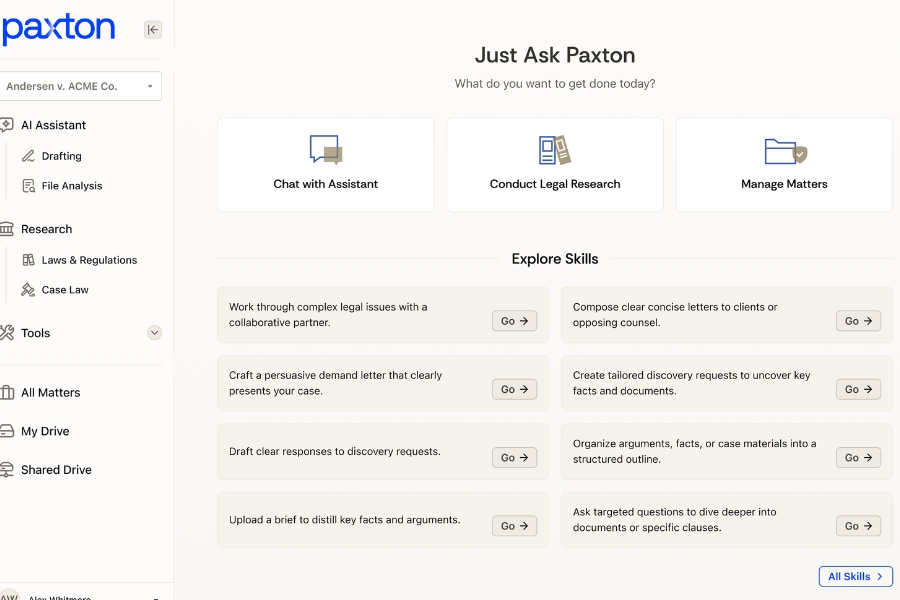This screenshot has width=900, height=600.
Task: Open Shared Drive
Action: point(56,470)
